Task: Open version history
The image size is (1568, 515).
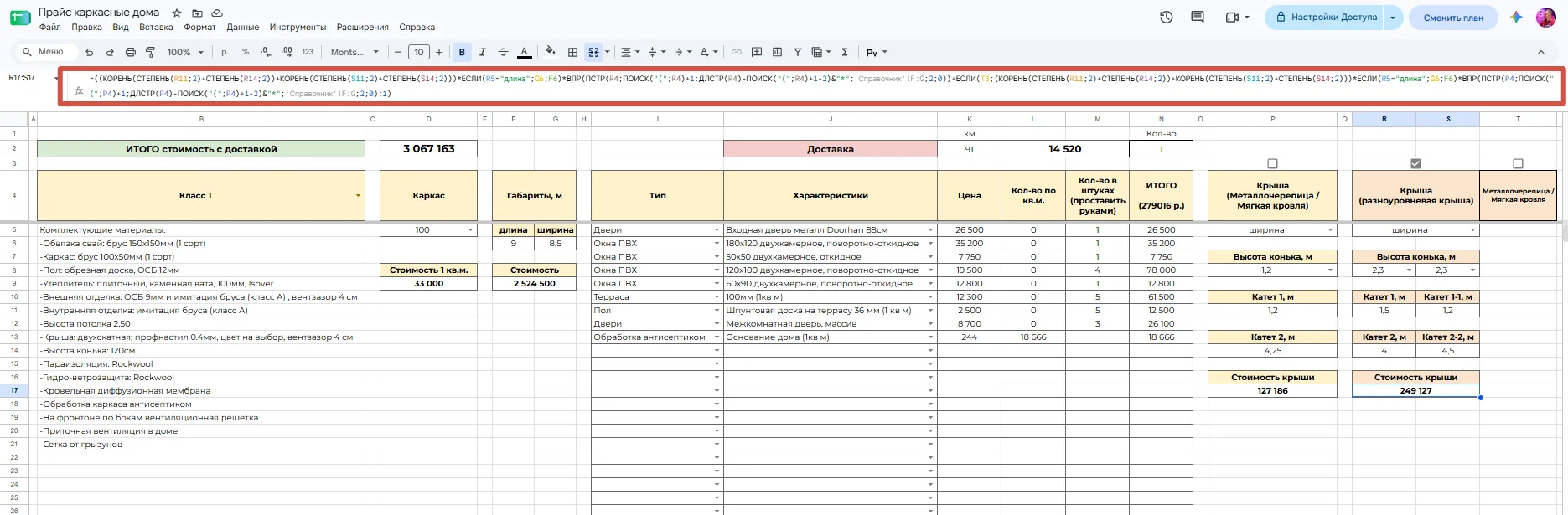Action: (x=1166, y=17)
